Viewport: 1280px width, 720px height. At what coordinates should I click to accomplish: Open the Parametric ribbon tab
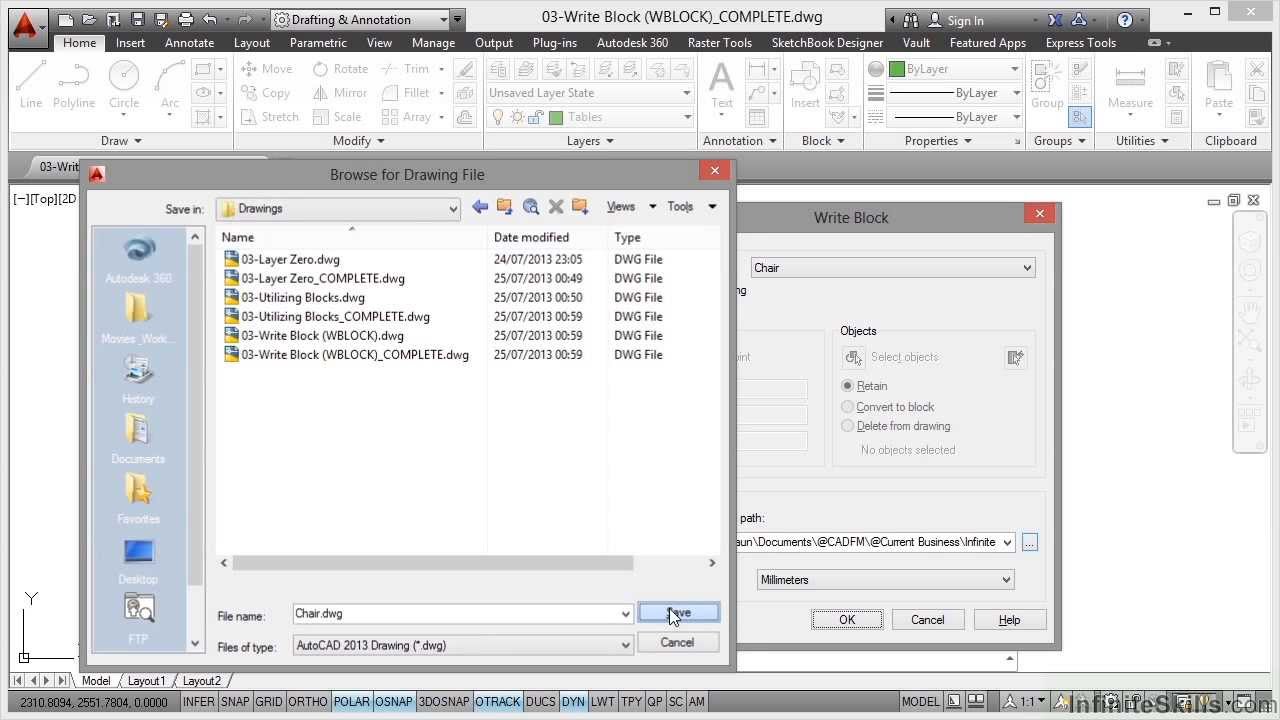tap(318, 43)
